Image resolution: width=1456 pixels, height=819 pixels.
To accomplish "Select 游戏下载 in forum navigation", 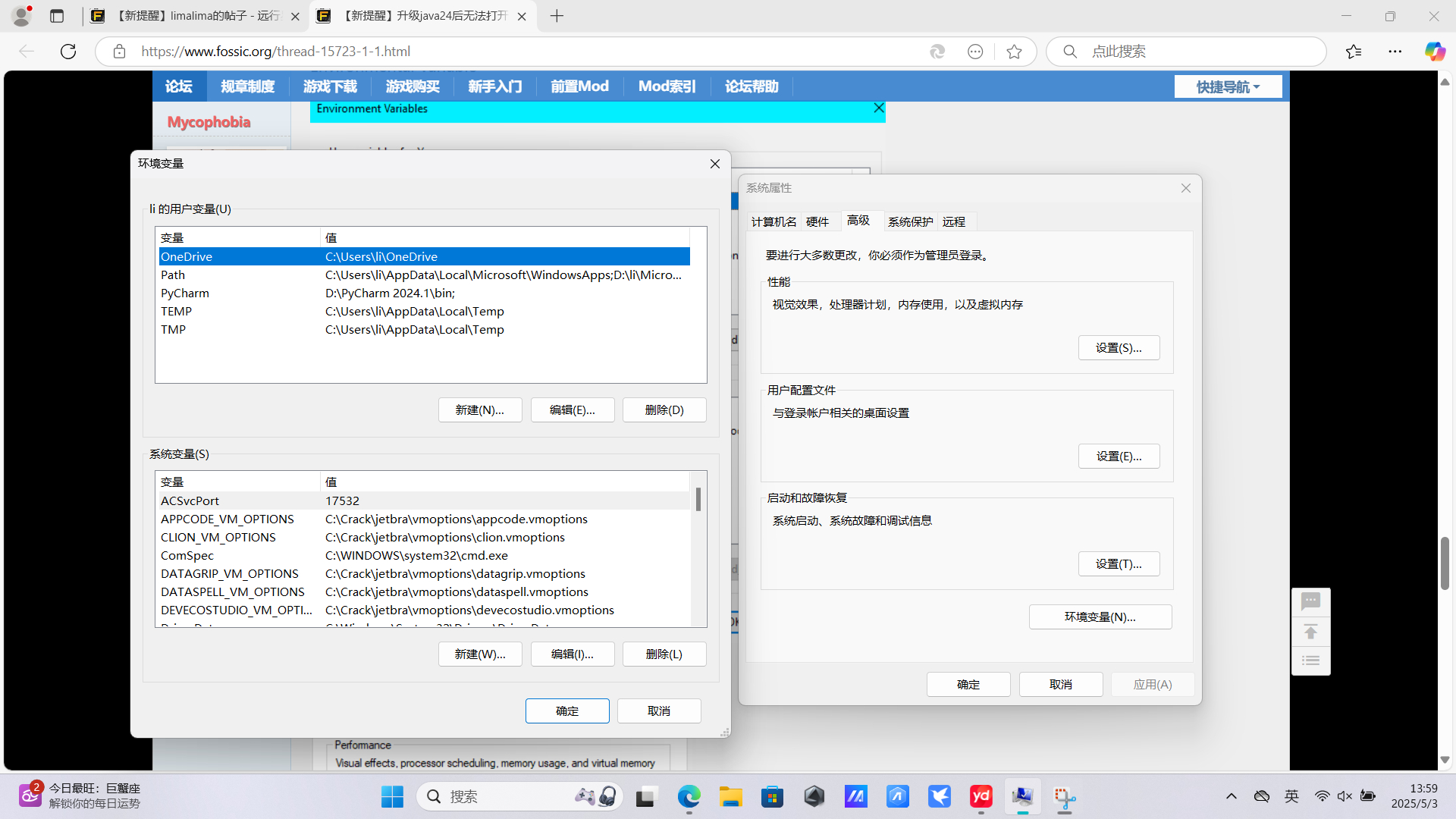I will coord(330,86).
